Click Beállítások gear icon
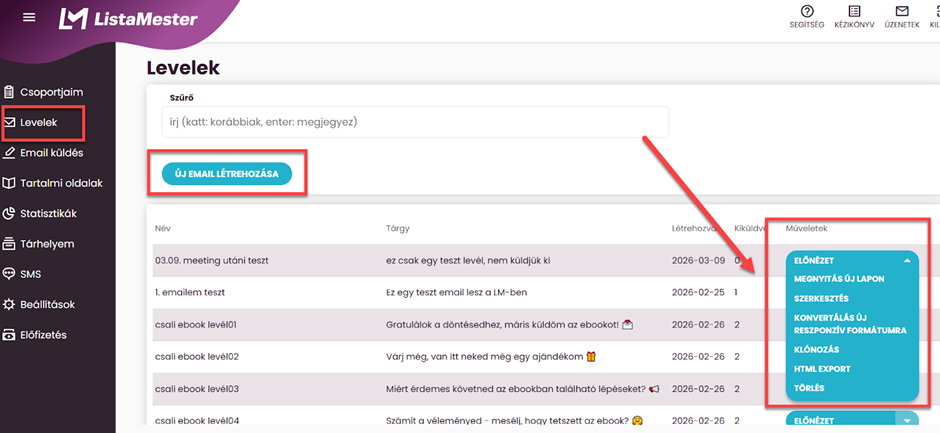This screenshot has height=433, width=940. click(x=10, y=304)
